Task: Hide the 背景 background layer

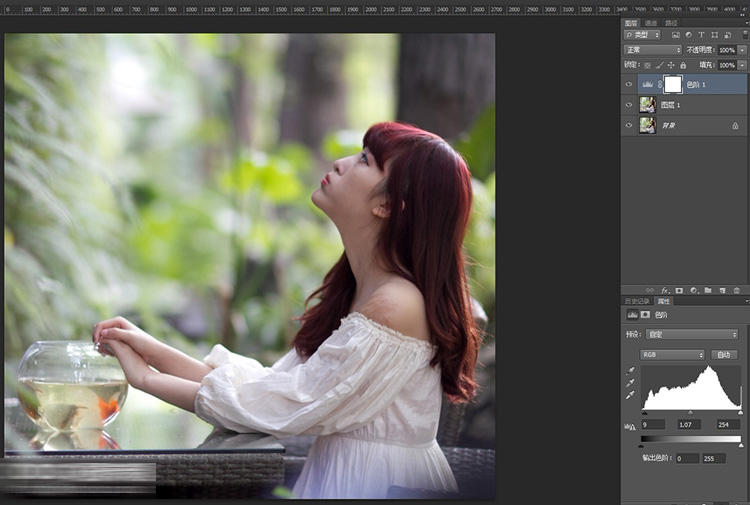Action: (x=629, y=125)
